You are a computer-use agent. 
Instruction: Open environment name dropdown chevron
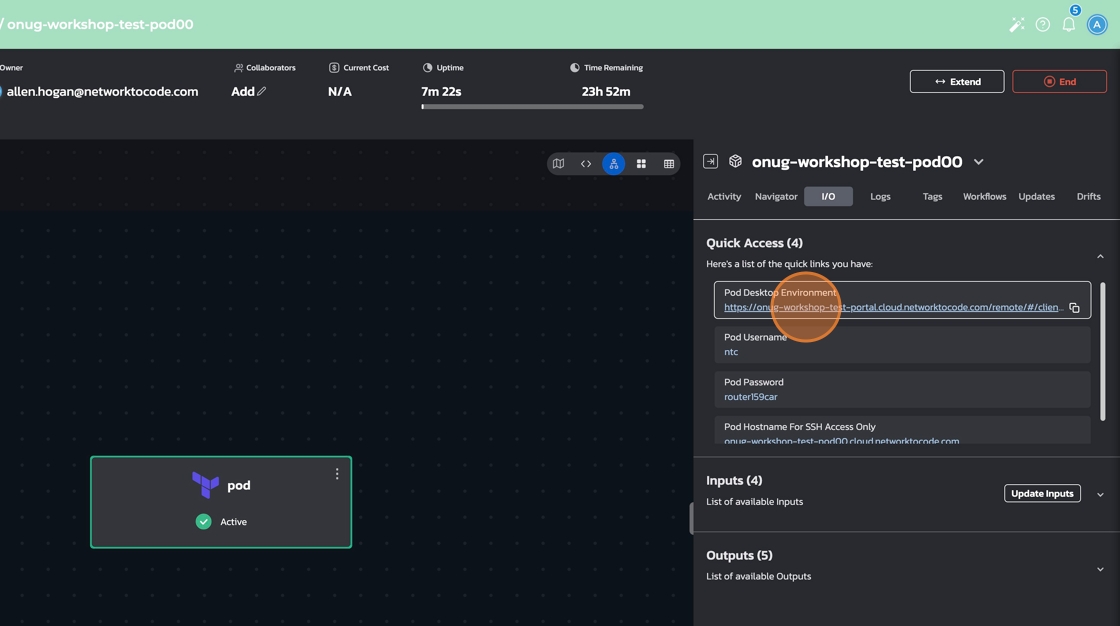979,162
